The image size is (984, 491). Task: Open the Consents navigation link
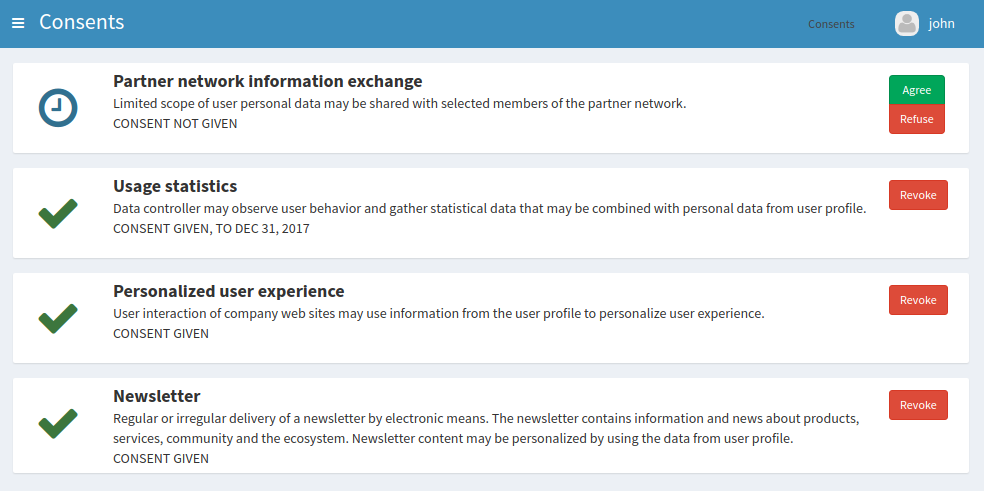(831, 24)
